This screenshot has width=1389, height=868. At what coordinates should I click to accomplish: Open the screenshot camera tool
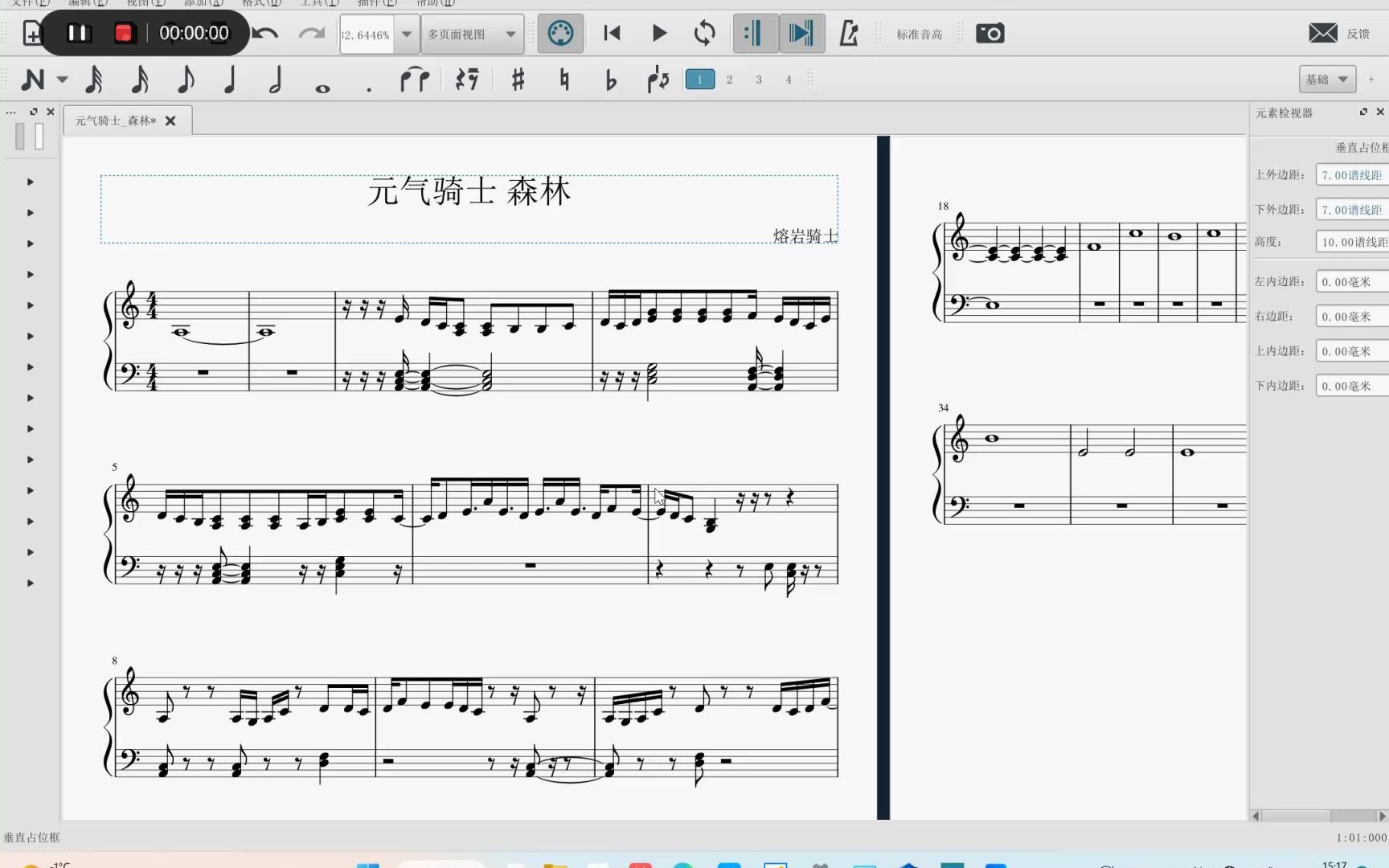[990, 34]
